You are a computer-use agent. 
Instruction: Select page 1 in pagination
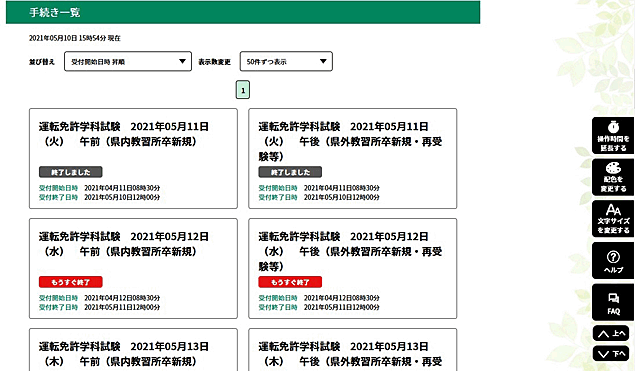[x=243, y=90]
